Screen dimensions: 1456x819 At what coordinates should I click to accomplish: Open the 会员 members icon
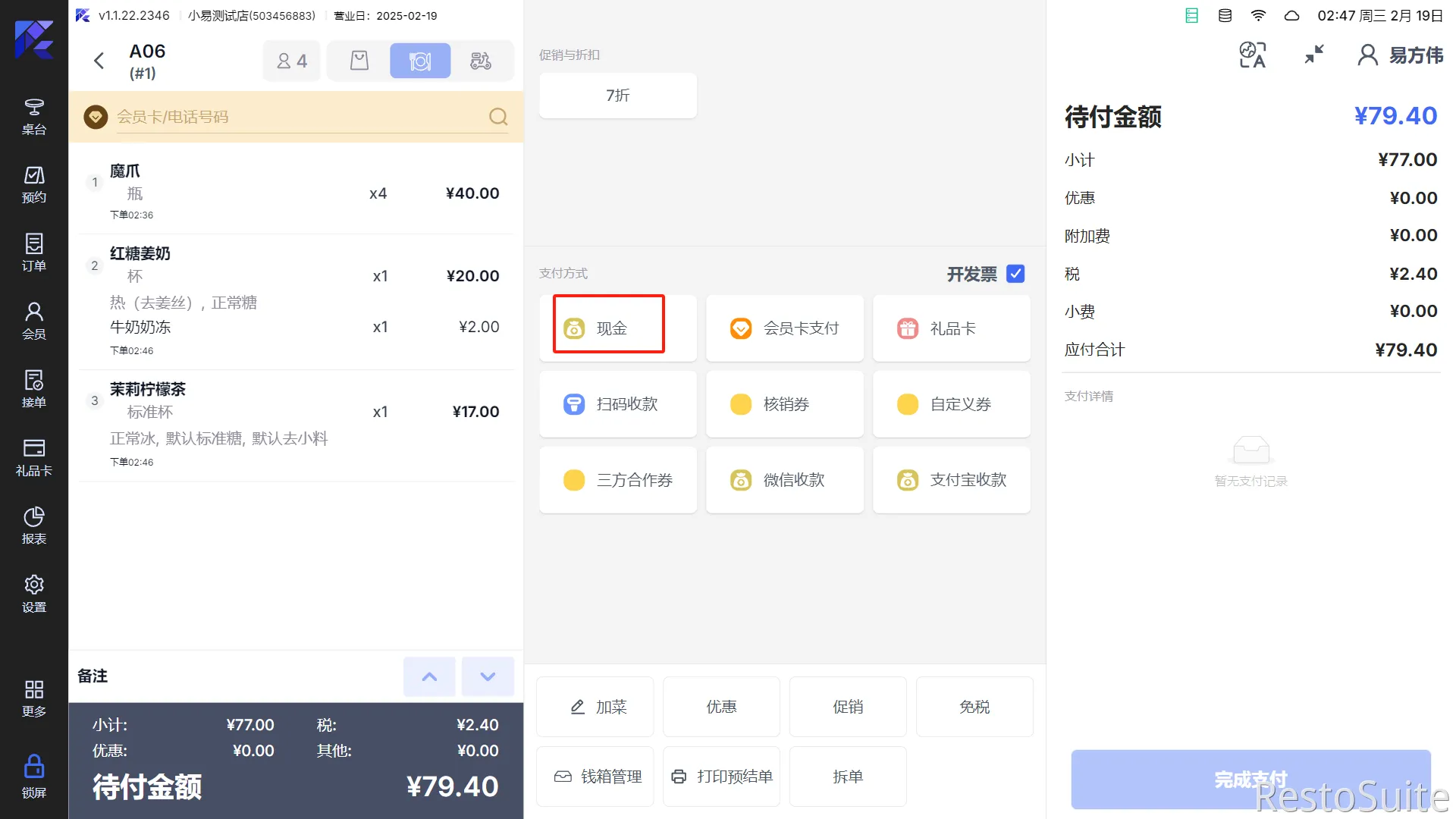point(34,322)
